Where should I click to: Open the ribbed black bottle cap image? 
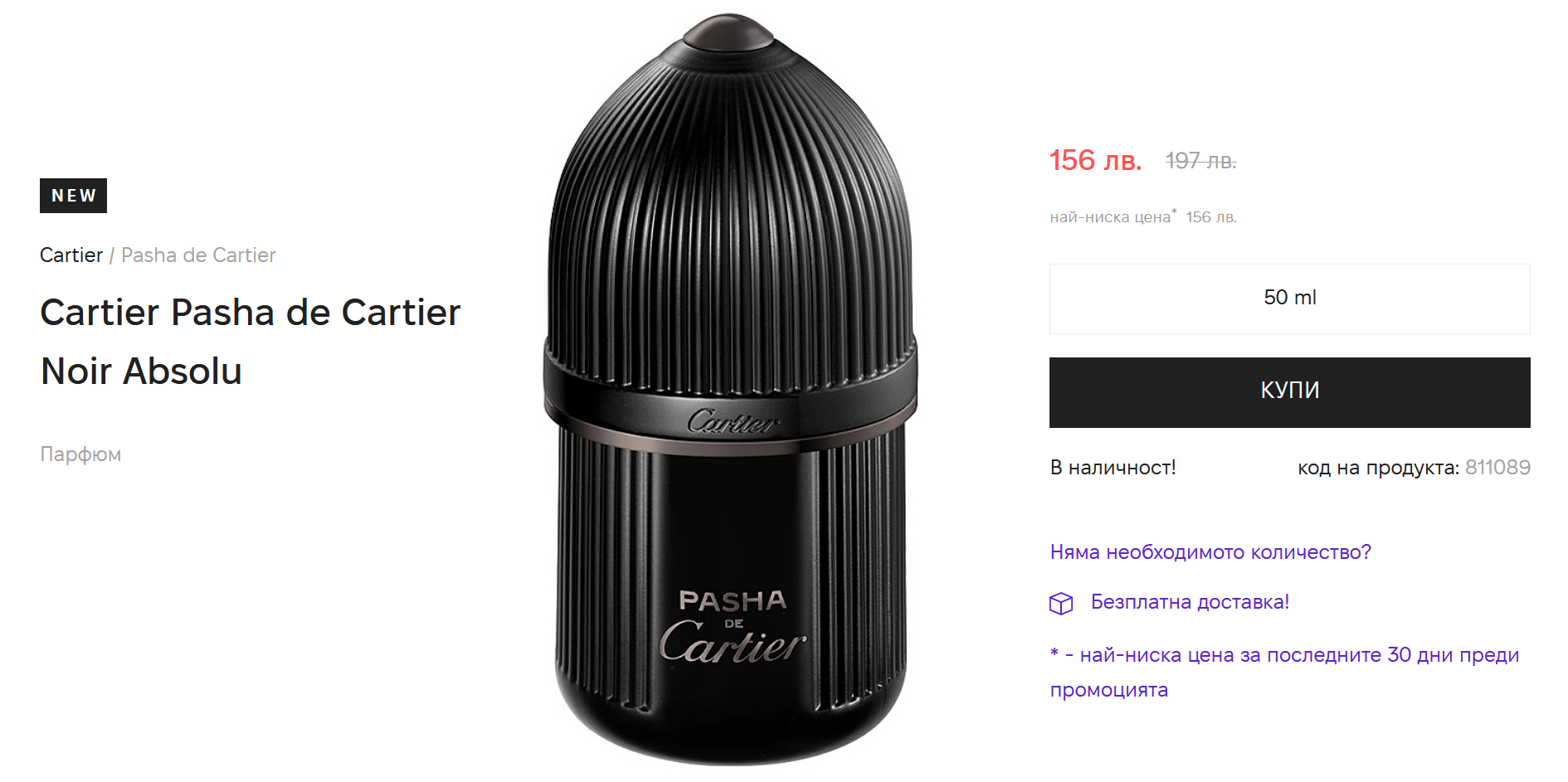(x=730, y=216)
